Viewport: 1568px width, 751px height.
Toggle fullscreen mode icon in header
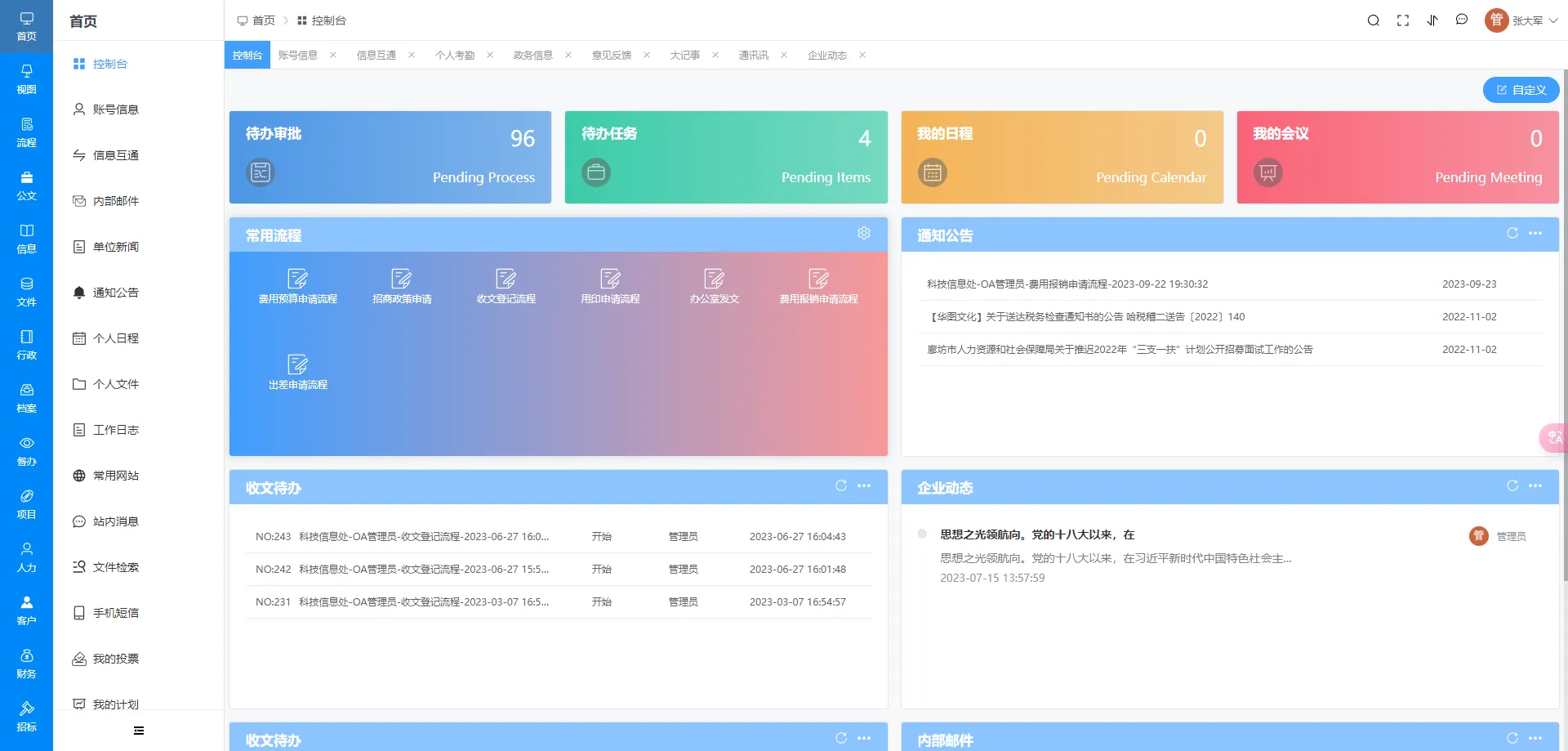[1403, 20]
